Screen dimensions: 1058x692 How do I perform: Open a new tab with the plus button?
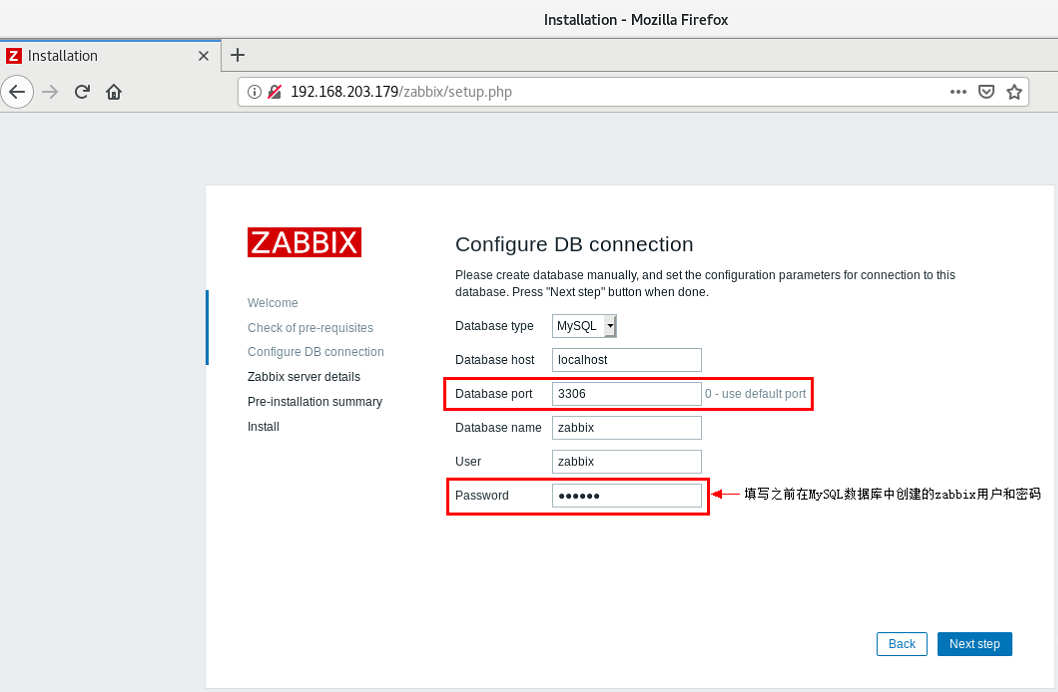pos(238,55)
